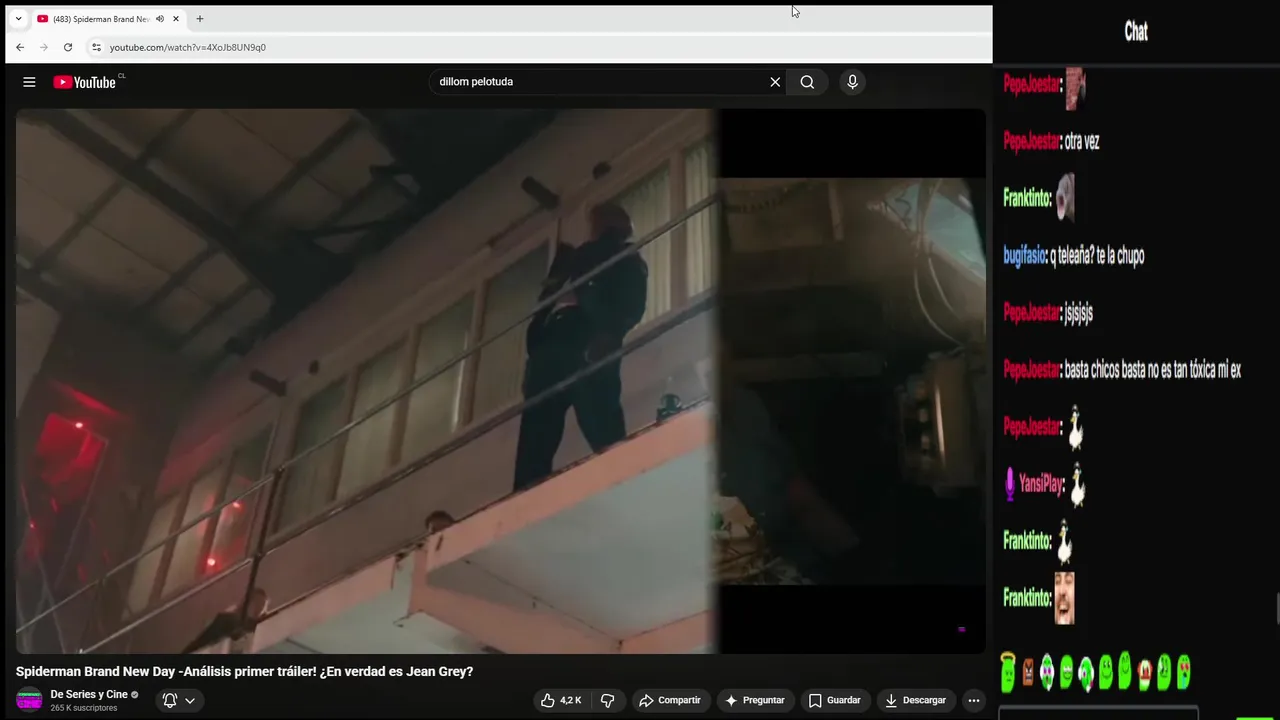
Task: Open the YouTube hamburger guide menu
Action: coord(29,82)
